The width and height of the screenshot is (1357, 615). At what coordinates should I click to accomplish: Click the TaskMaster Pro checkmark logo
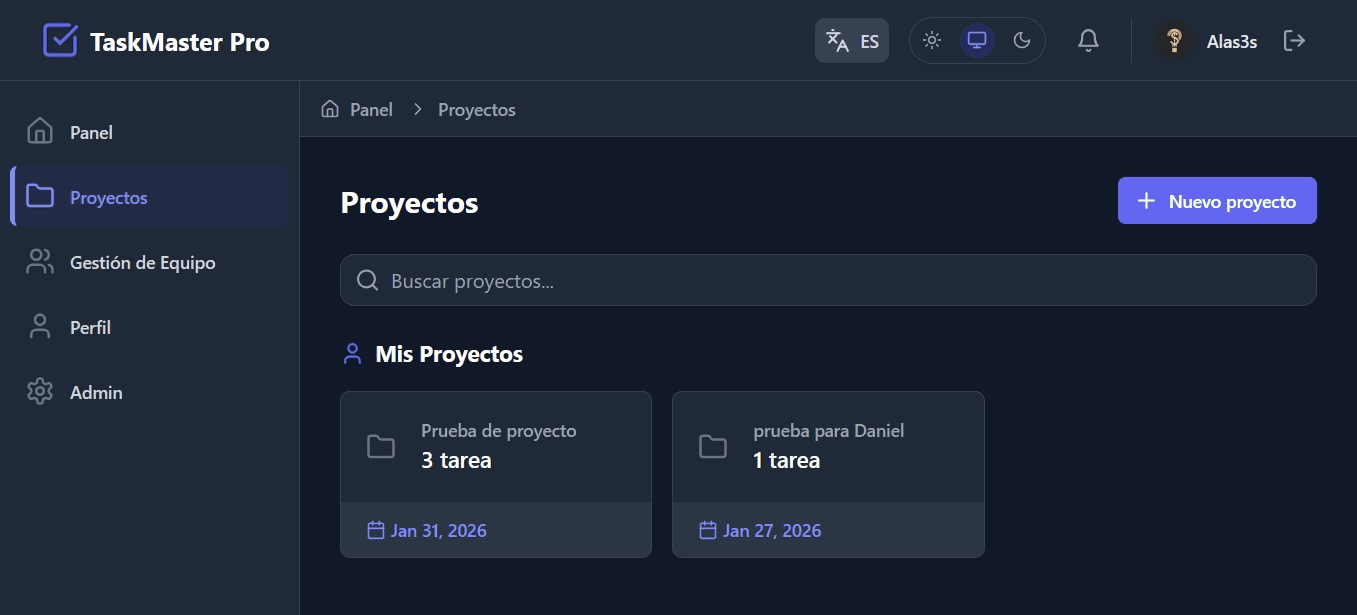tap(60, 41)
